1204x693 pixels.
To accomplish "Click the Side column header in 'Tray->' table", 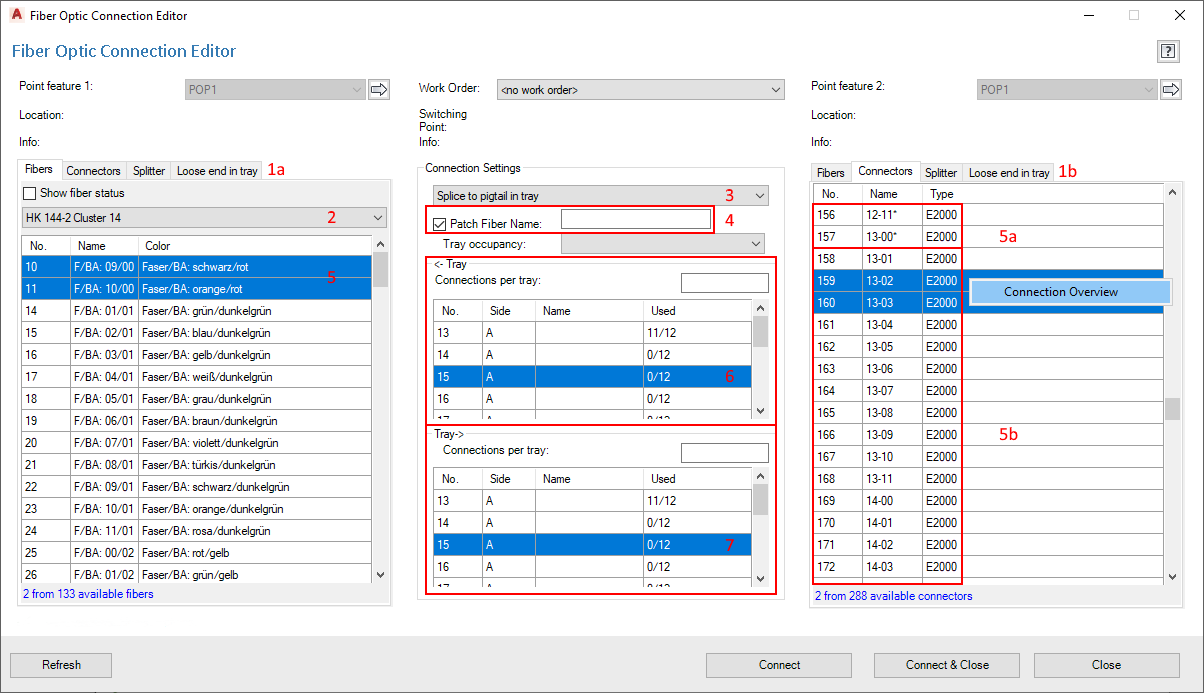I will point(508,479).
